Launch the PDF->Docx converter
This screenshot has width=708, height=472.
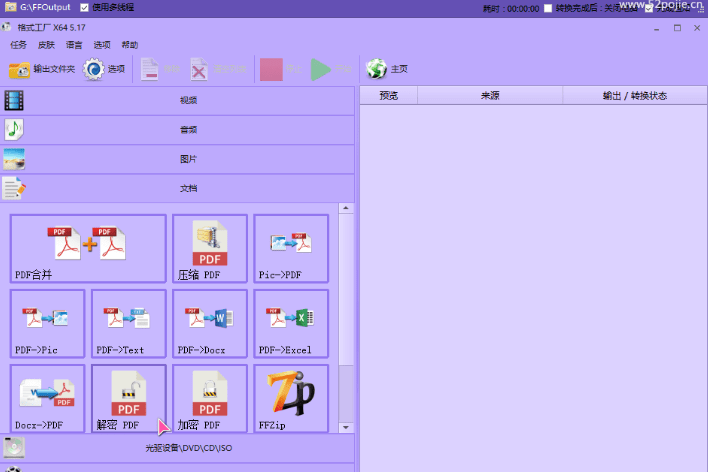[209, 323]
